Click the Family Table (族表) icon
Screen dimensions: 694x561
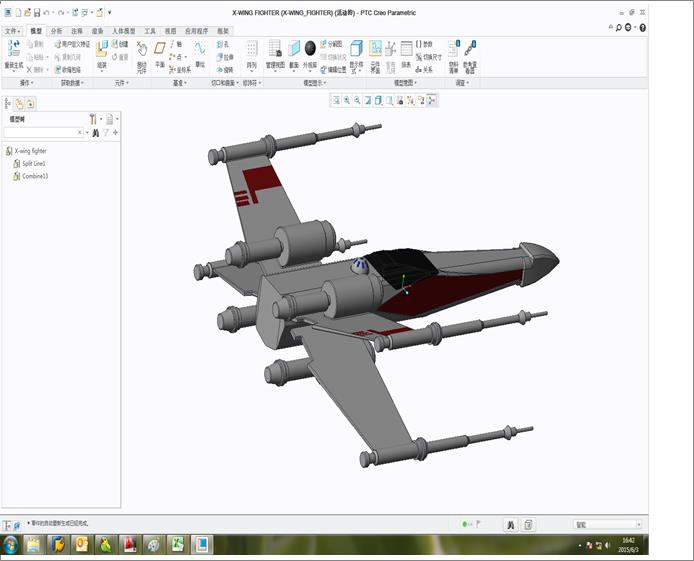[x=406, y=48]
